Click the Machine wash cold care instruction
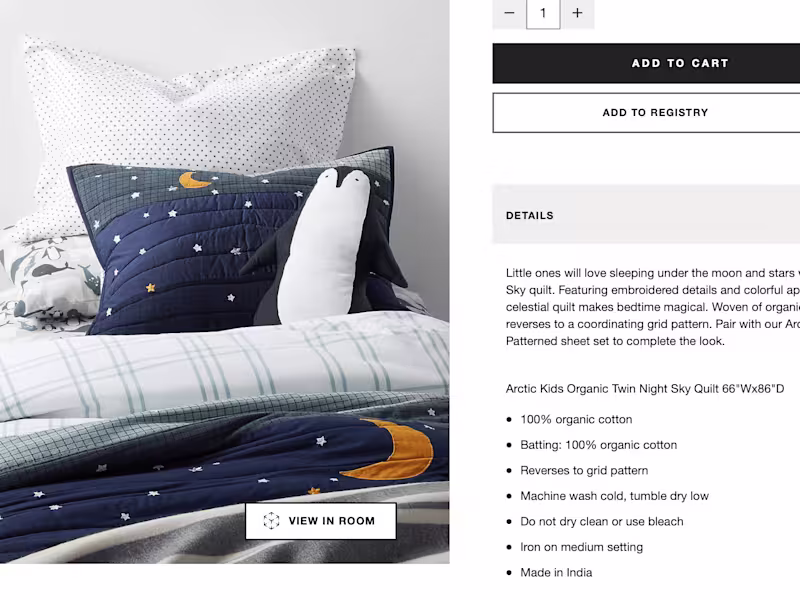Viewport: 800px width, 600px height. coord(614,496)
